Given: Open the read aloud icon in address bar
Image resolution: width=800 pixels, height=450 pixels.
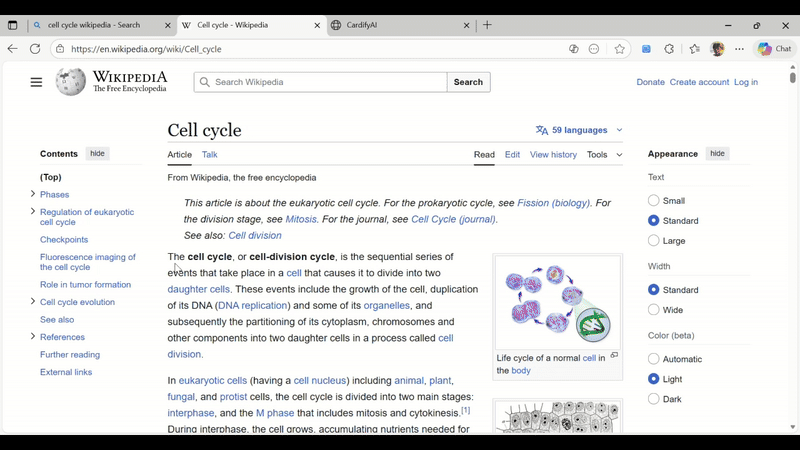Looking at the screenshot, I should coord(573,49).
